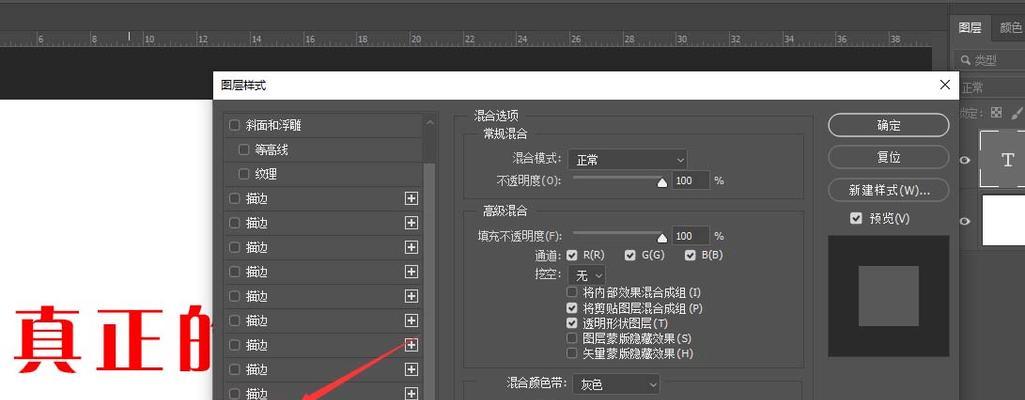Click the 新建样式(W)... button
The image size is (1025, 400).
click(x=888, y=190)
